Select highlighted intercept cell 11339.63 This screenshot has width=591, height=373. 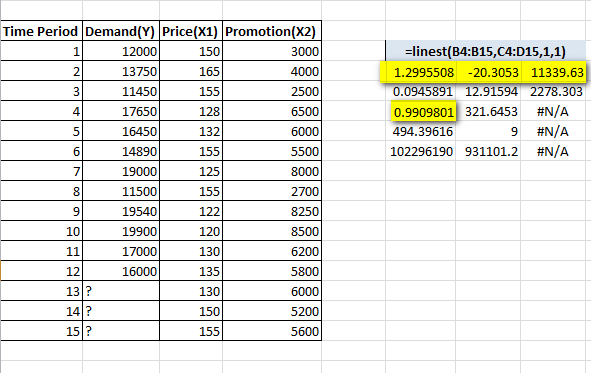[x=553, y=72]
